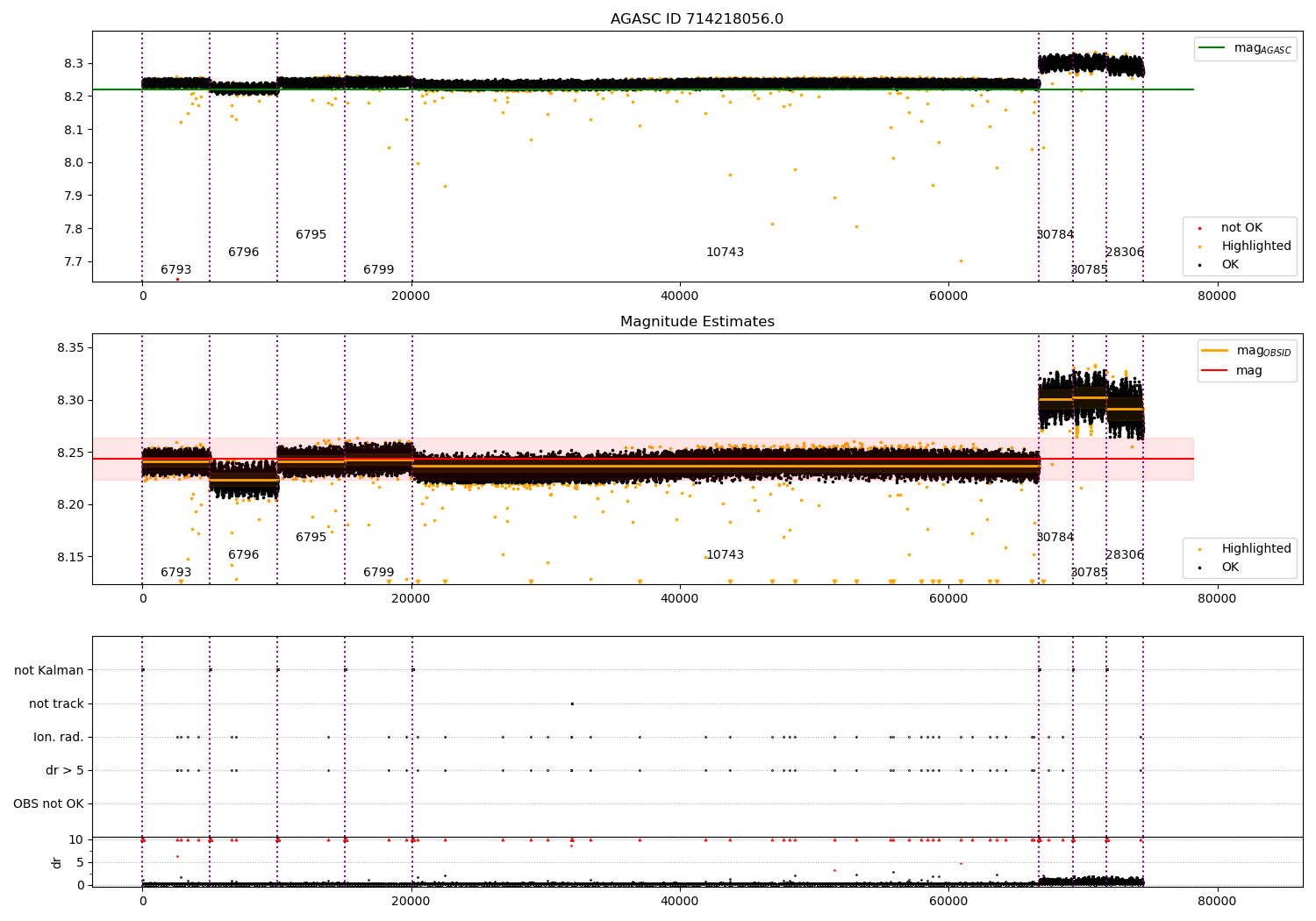This screenshot has width=1316, height=921.
Task: Click obsid label 6795 in the top plot
Action: click(311, 235)
